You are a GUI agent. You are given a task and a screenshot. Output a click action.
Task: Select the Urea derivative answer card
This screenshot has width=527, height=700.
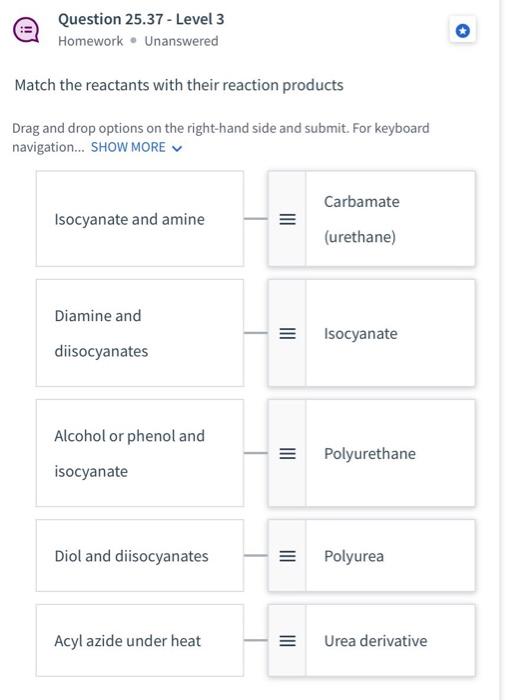coord(372,641)
